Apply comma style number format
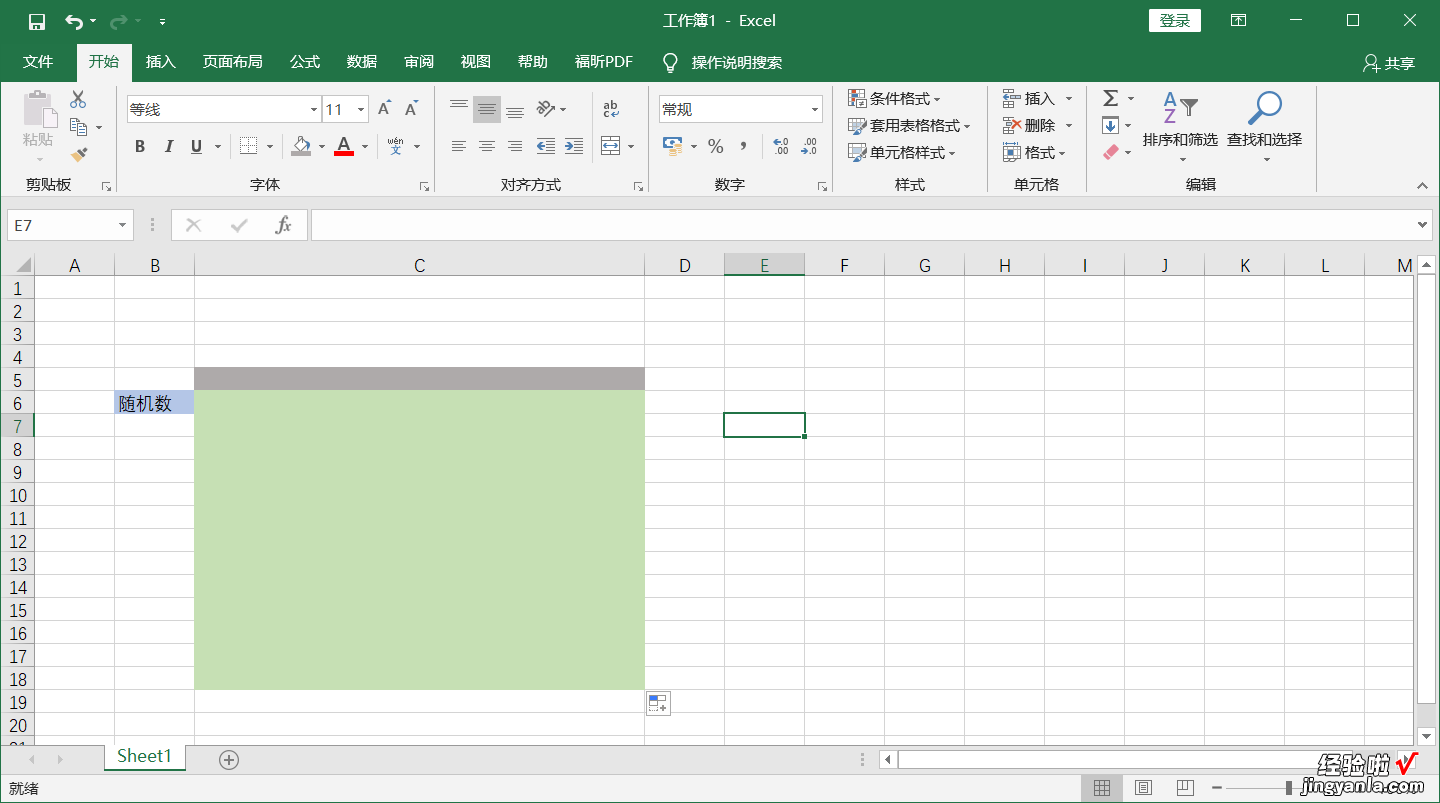 tap(744, 146)
